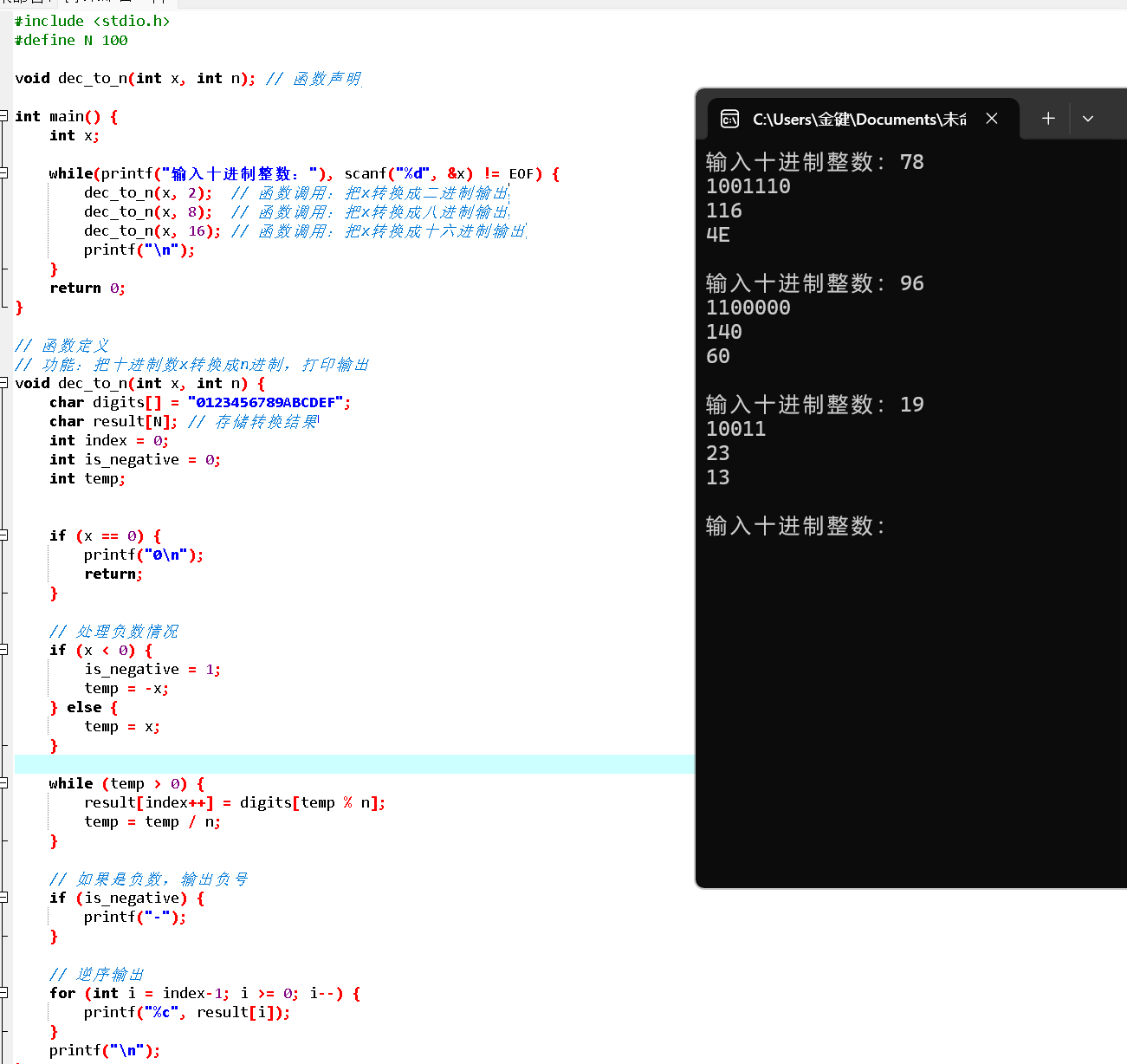Click the 'int index = 0;' line
This screenshot has height=1064, width=1127.
pyautogui.click(x=109, y=440)
